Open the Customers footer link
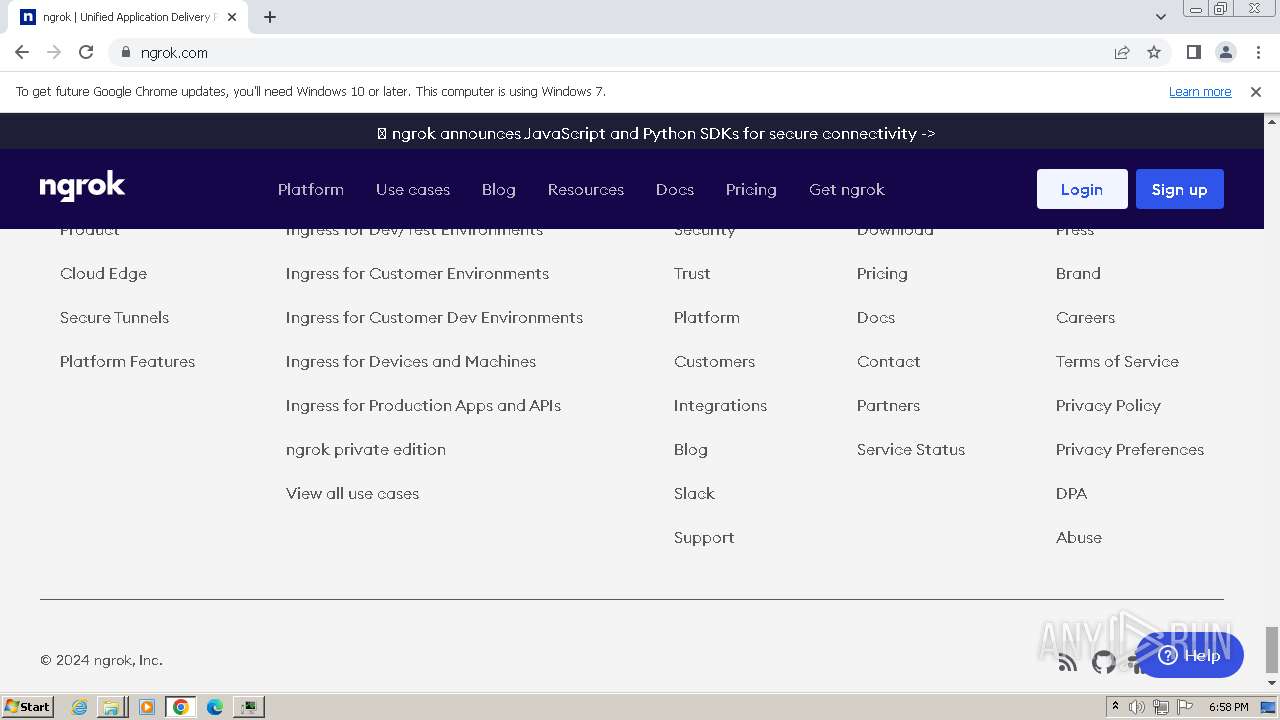1280x720 pixels. point(714,361)
